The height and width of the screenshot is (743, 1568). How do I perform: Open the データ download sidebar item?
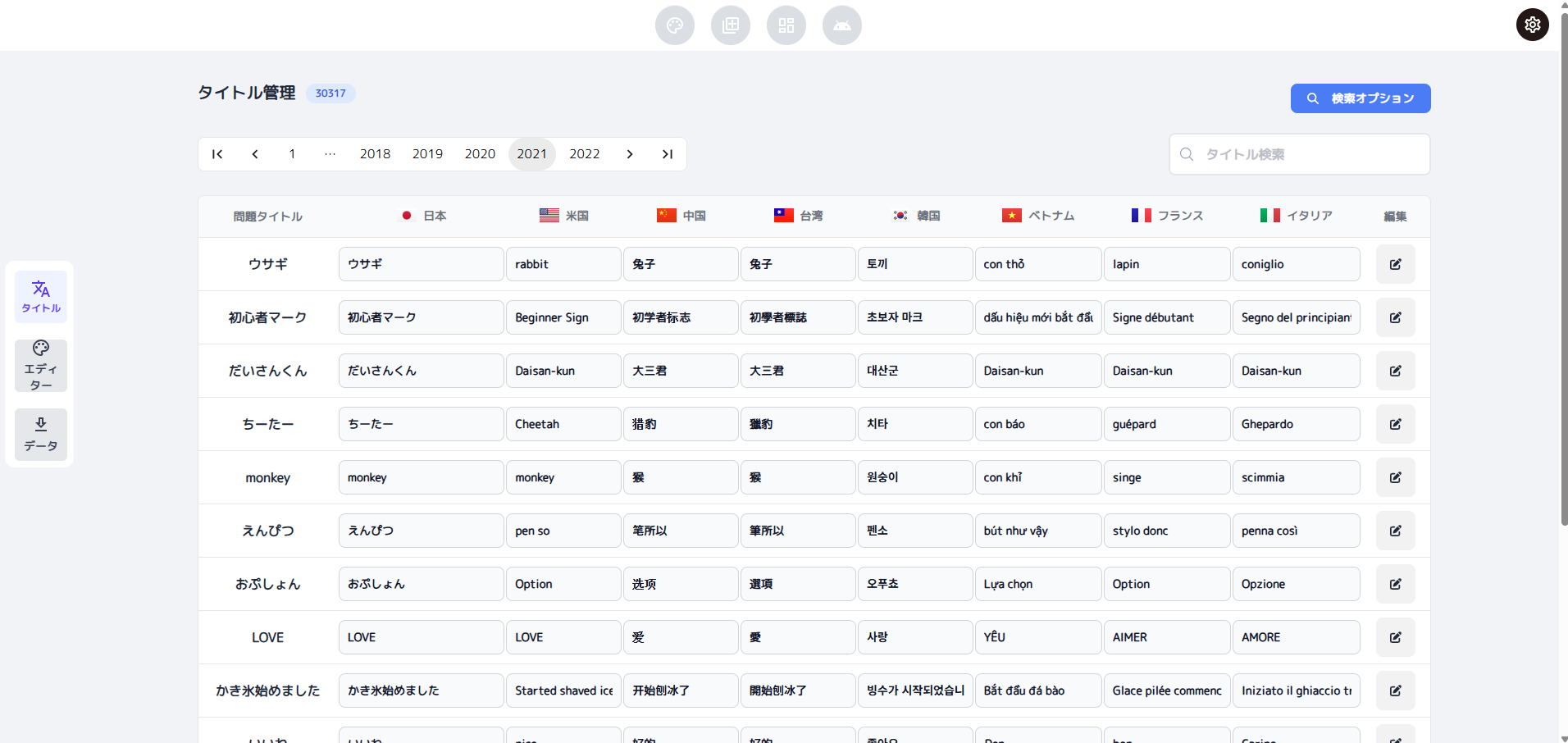point(41,435)
